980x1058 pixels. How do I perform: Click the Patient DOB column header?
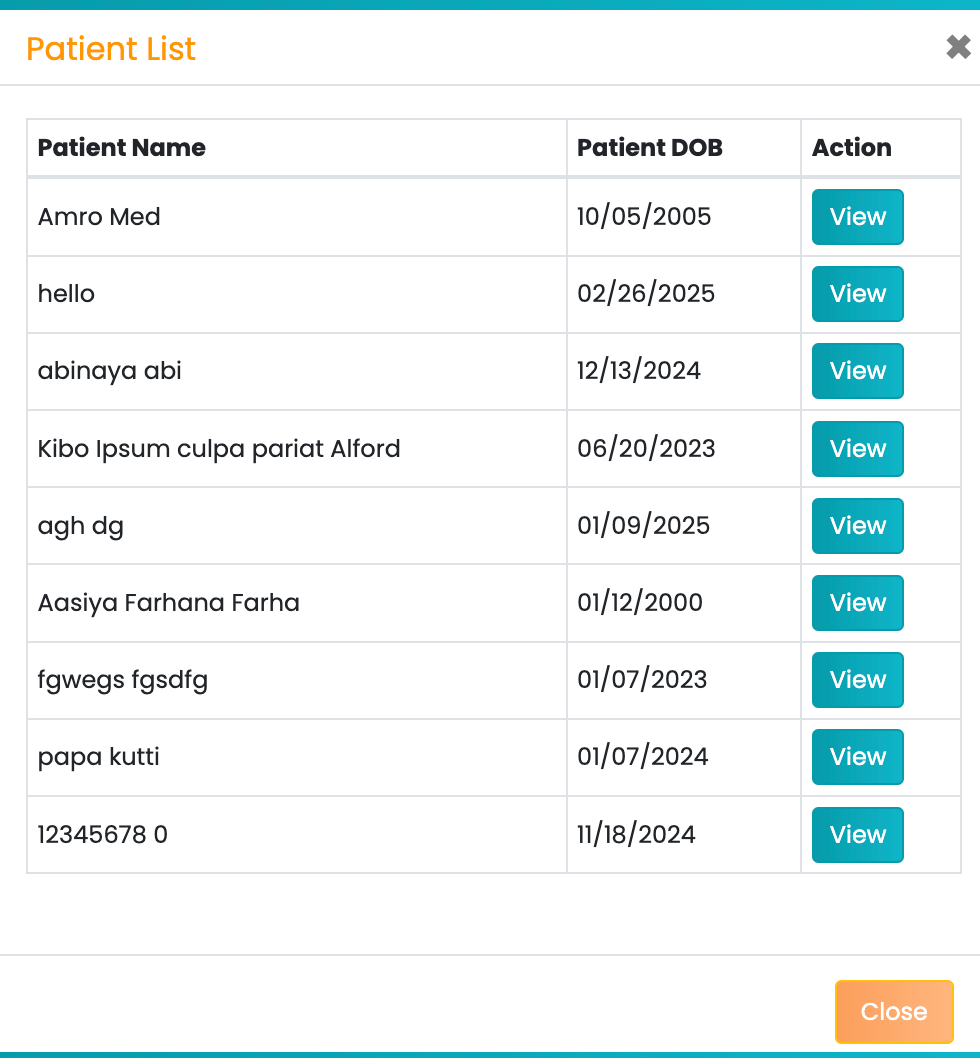tap(649, 148)
